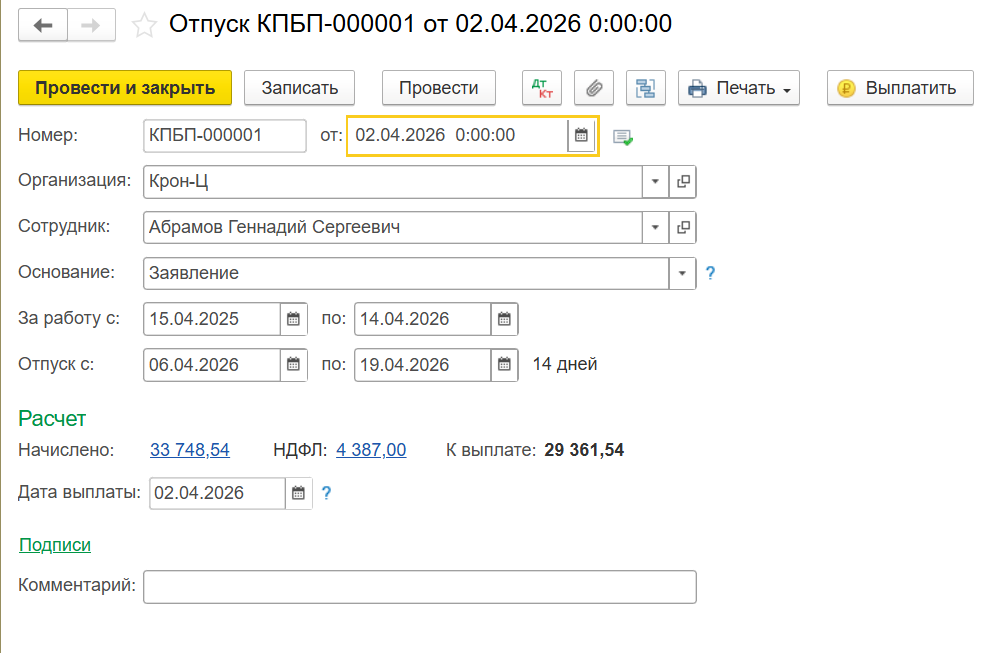Click the back navigation arrow
The width and height of the screenshot is (998, 653).
tap(43, 25)
